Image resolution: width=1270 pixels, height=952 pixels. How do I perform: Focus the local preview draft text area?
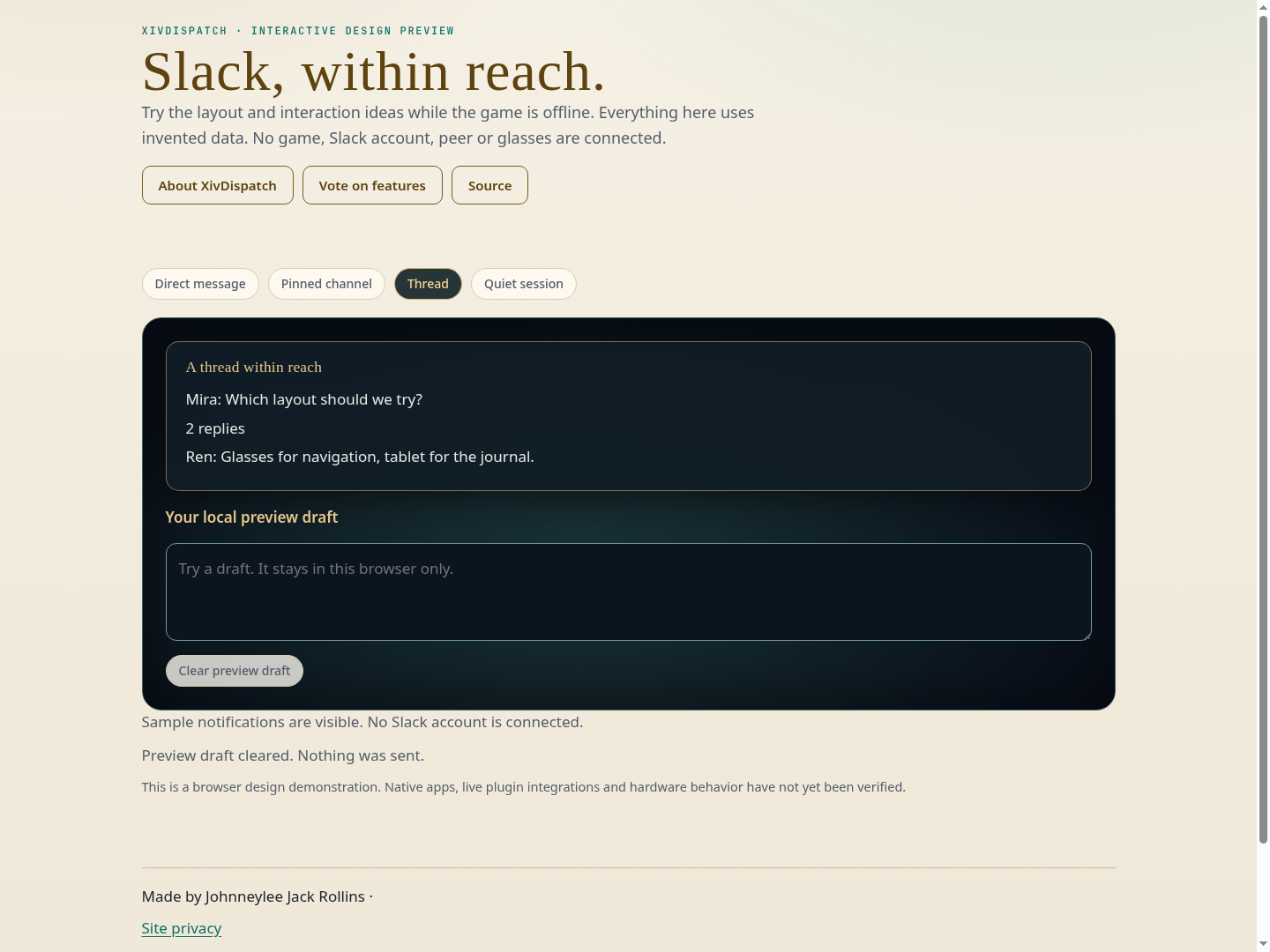tap(629, 591)
